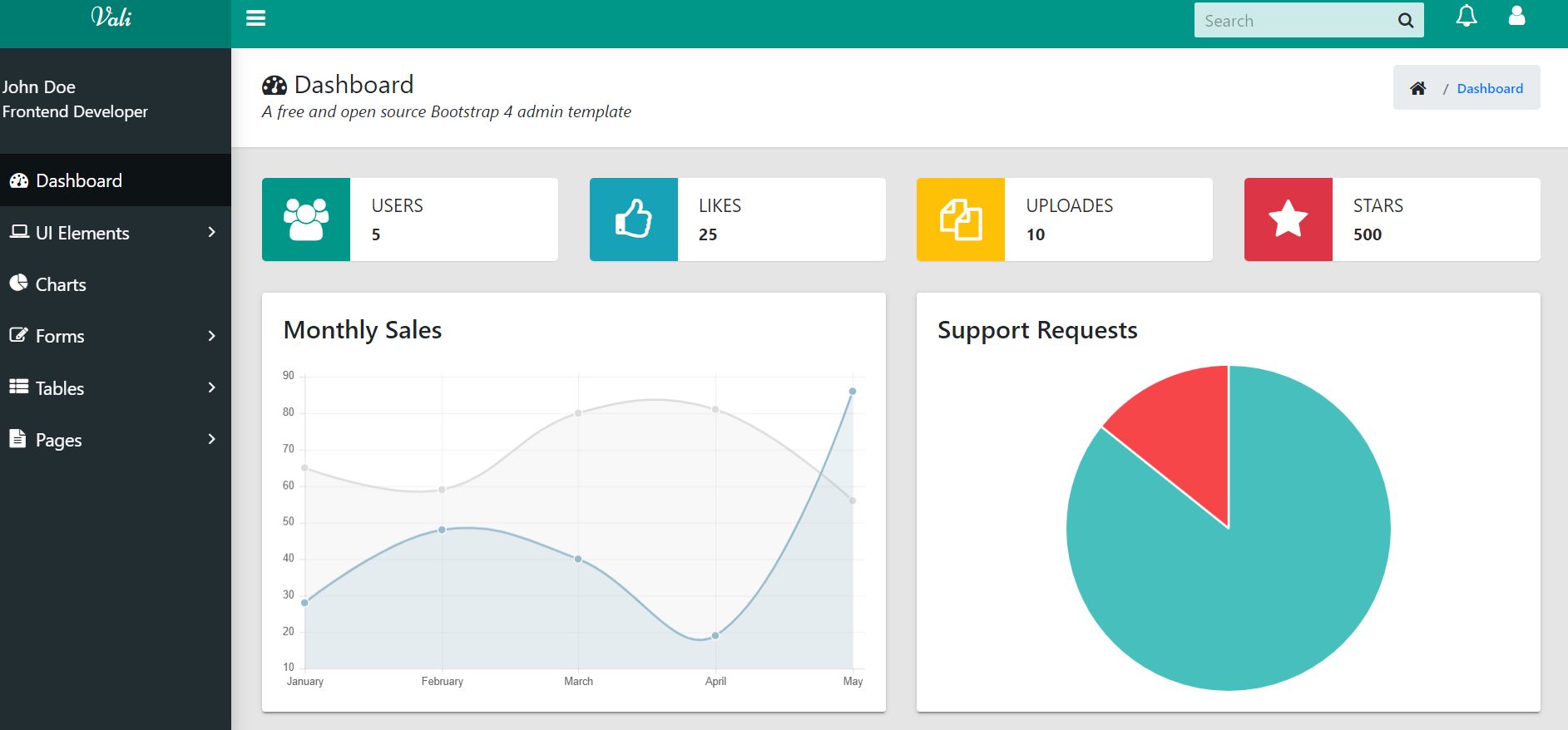Image resolution: width=1568 pixels, height=730 pixels.
Task: Open notifications via the bell icon
Action: (1466, 17)
